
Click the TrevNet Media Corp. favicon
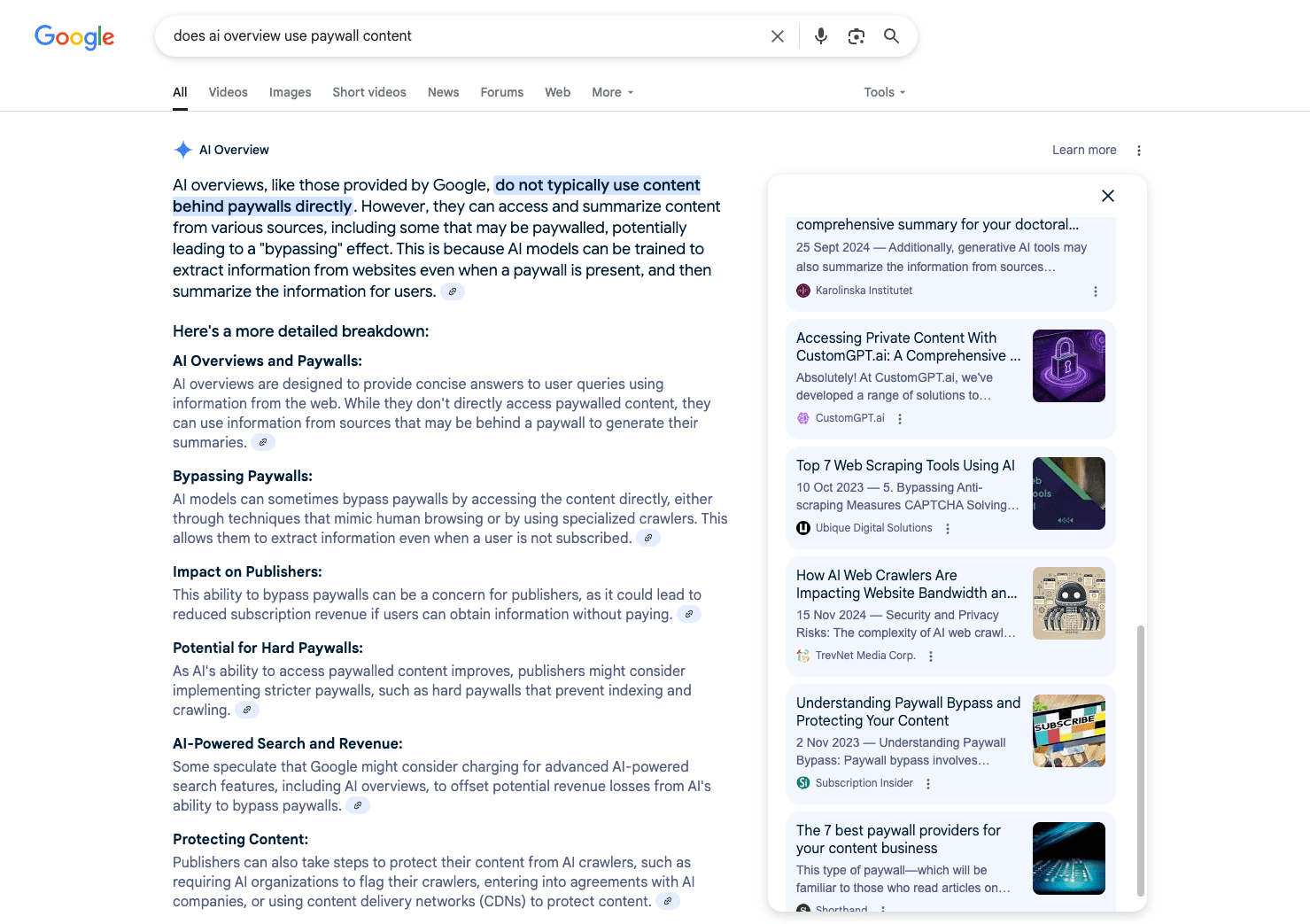click(803, 656)
